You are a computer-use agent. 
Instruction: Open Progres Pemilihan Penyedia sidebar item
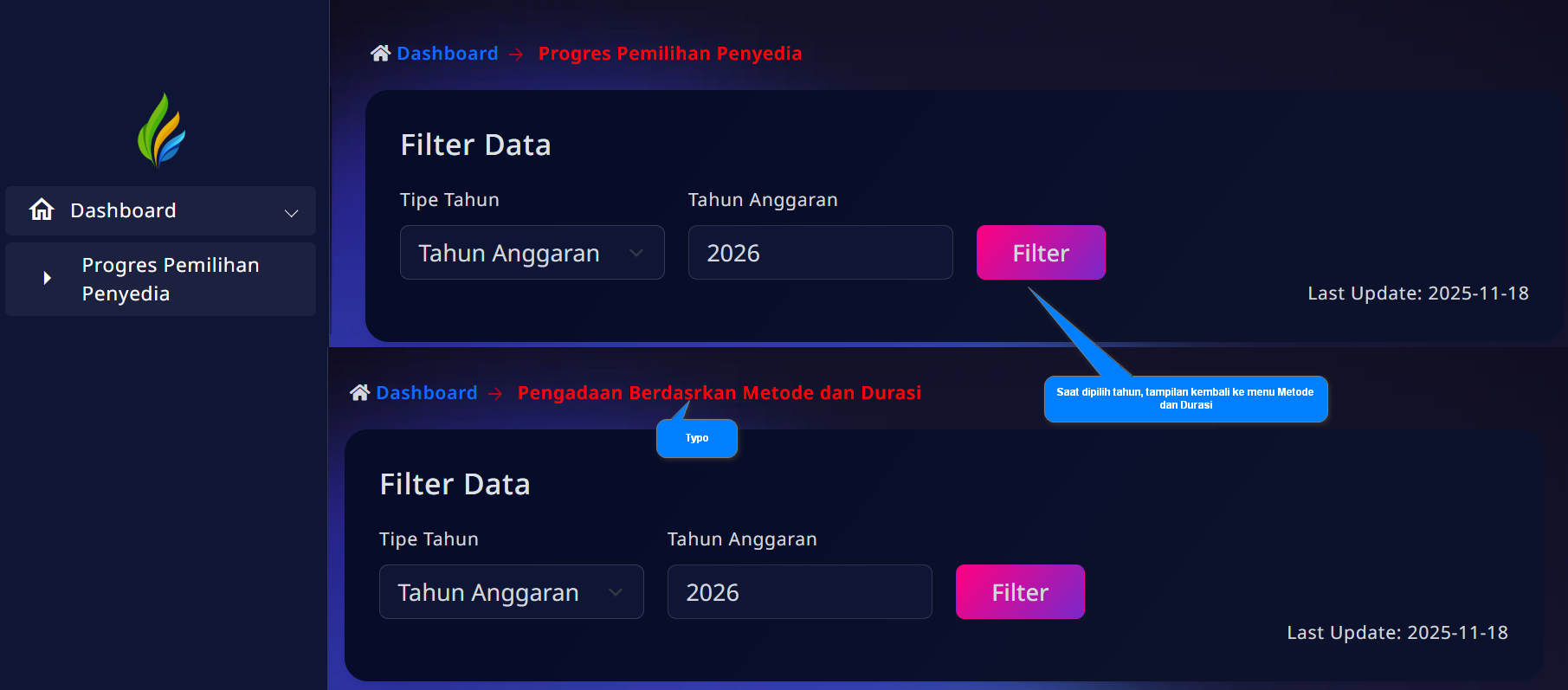pyautogui.click(x=171, y=279)
